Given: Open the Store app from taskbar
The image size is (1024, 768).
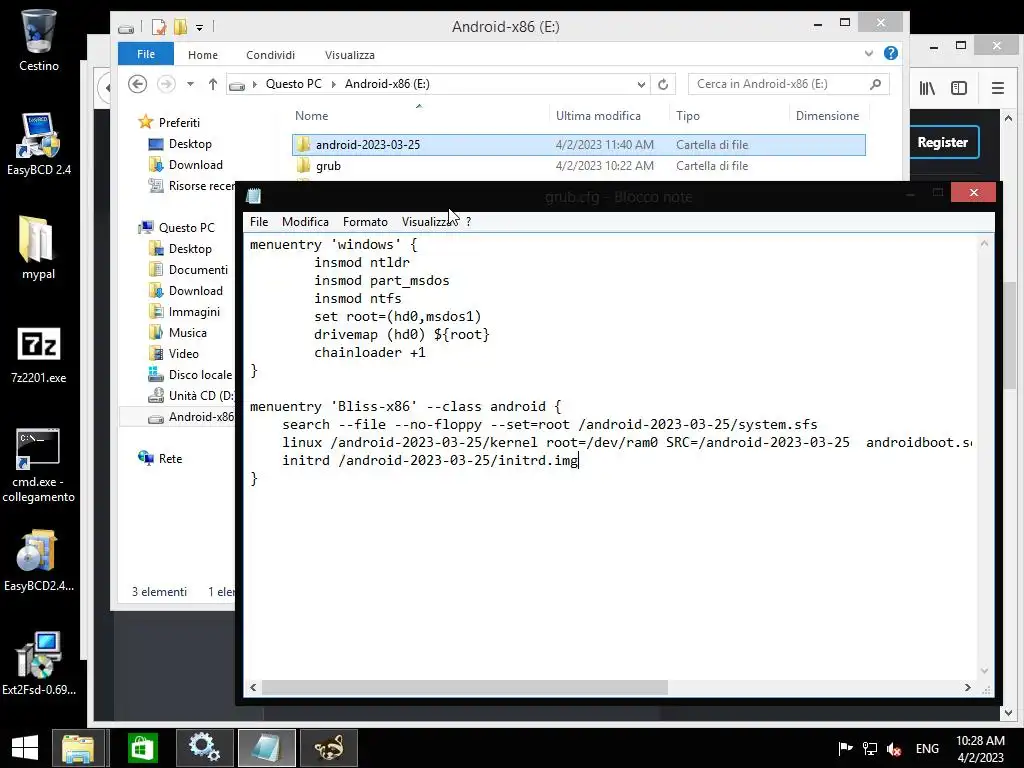Looking at the screenshot, I should tap(142, 748).
